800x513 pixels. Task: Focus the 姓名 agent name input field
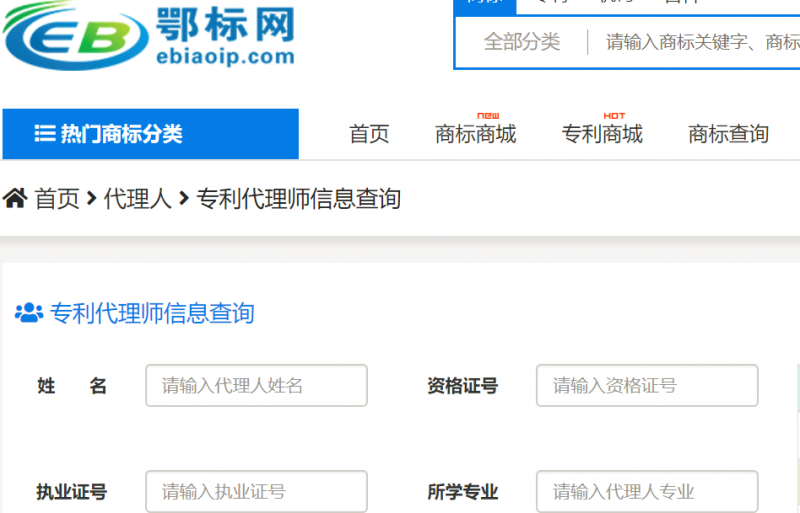[256, 385]
